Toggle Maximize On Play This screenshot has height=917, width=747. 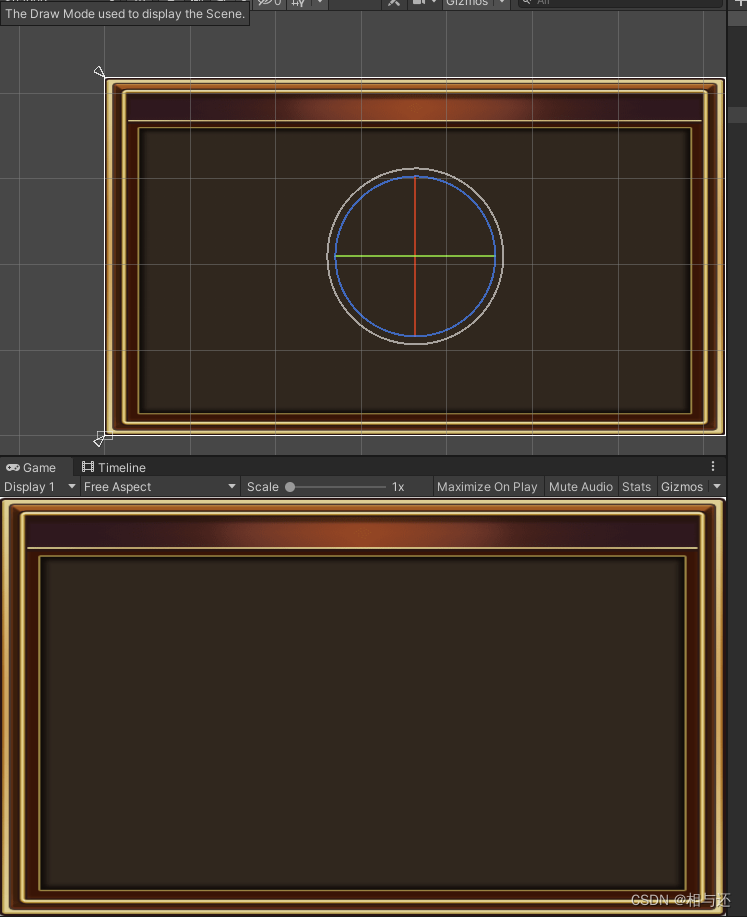[x=487, y=487]
